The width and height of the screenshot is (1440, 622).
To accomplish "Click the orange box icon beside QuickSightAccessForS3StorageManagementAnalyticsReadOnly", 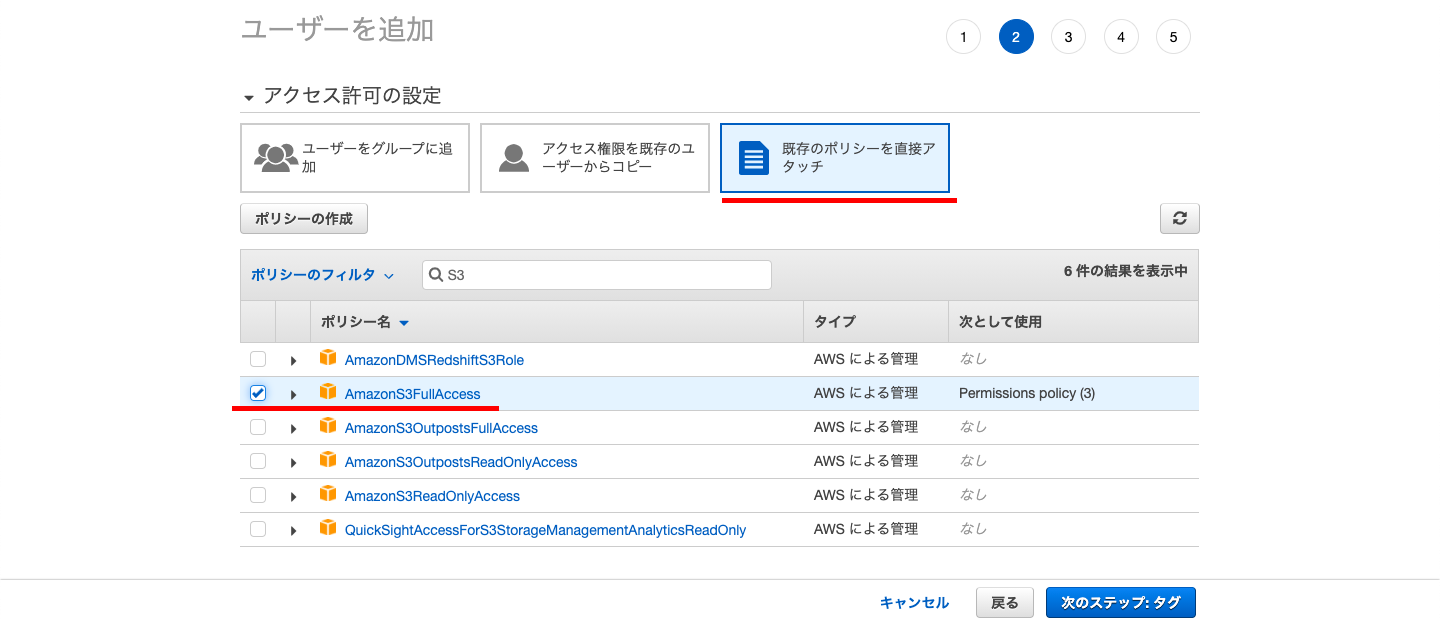I will coord(327,528).
